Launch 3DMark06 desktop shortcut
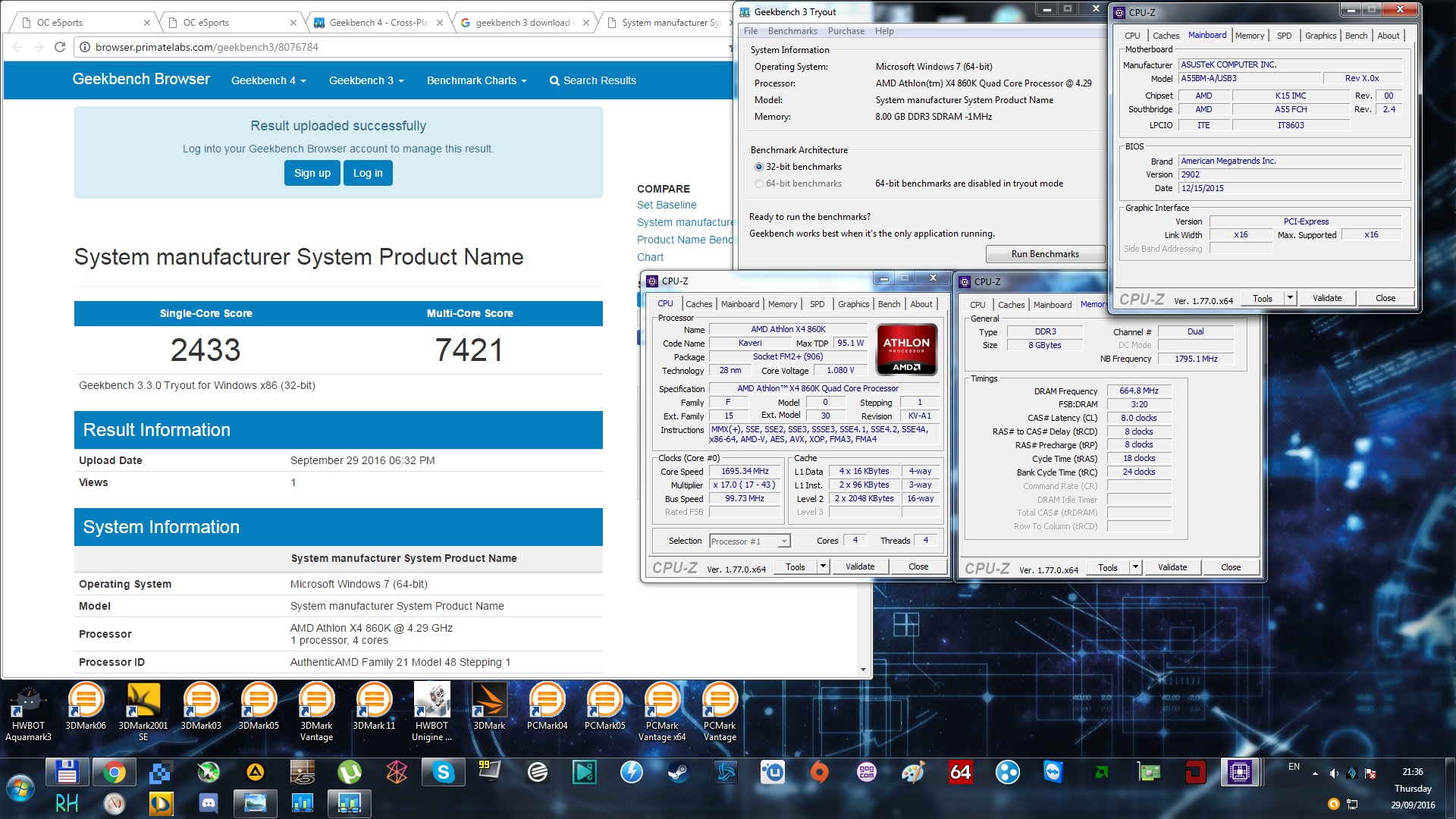The image size is (1456, 819). tap(86, 707)
